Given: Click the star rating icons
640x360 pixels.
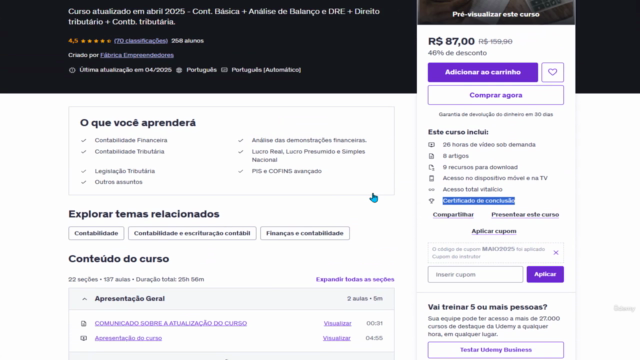Looking at the screenshot, I should [x=96, y=41].
